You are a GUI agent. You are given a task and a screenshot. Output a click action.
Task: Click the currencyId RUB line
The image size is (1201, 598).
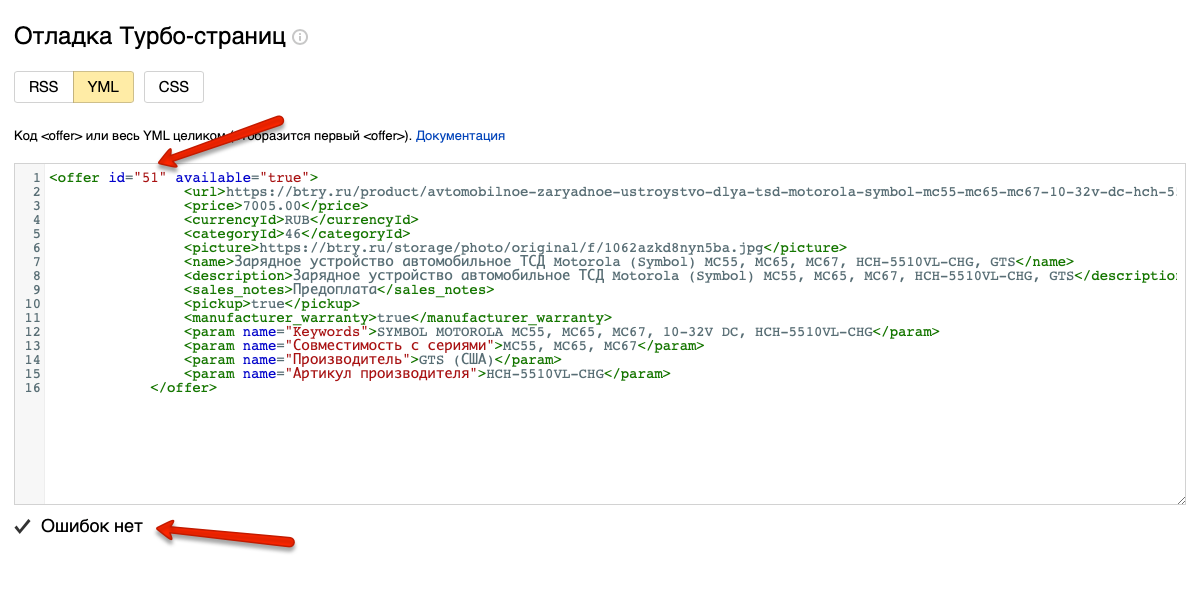300,220
